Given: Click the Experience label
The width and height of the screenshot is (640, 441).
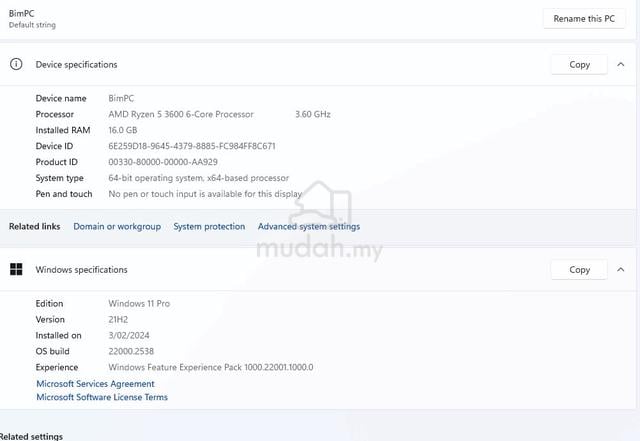Looking at the screenshot, I should point(57,367).
